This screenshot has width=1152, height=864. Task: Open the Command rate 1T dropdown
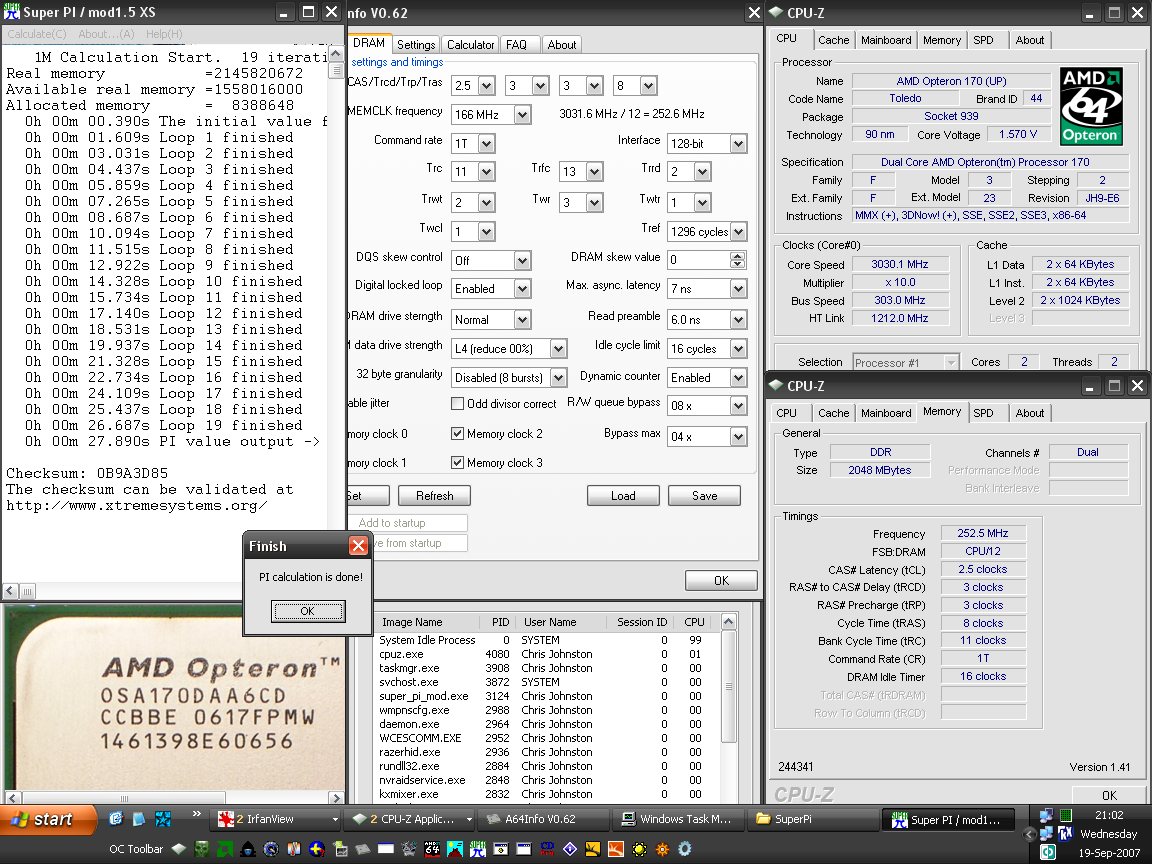coord(486,144)
